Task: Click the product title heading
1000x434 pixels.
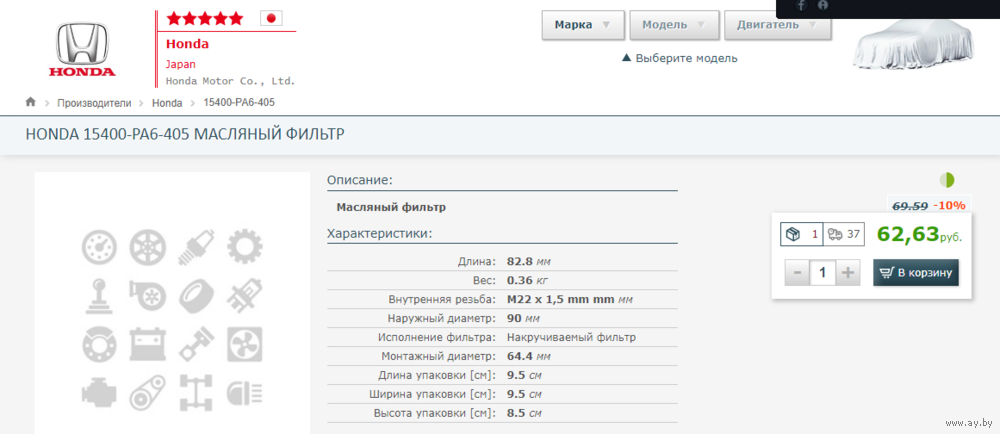Action: [185, 134]
